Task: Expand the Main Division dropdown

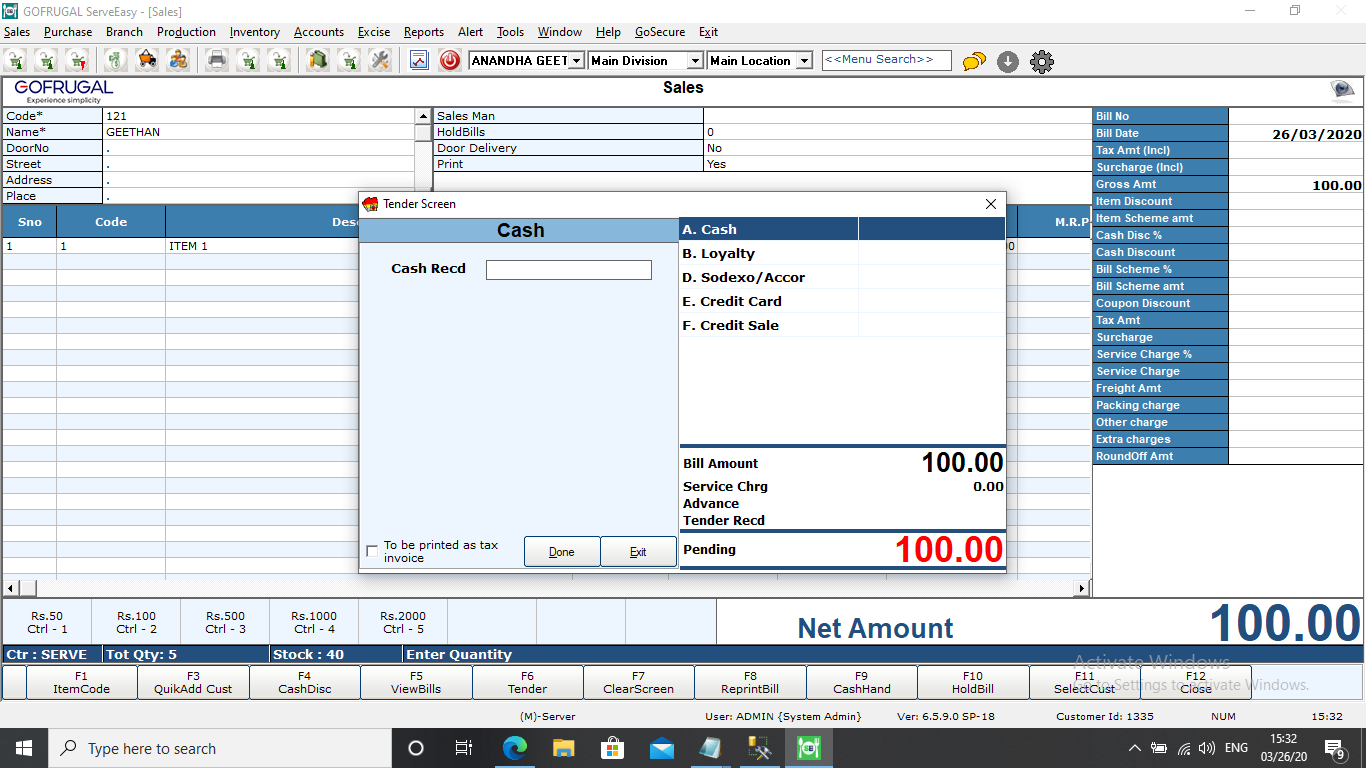Action: point(695,61)
